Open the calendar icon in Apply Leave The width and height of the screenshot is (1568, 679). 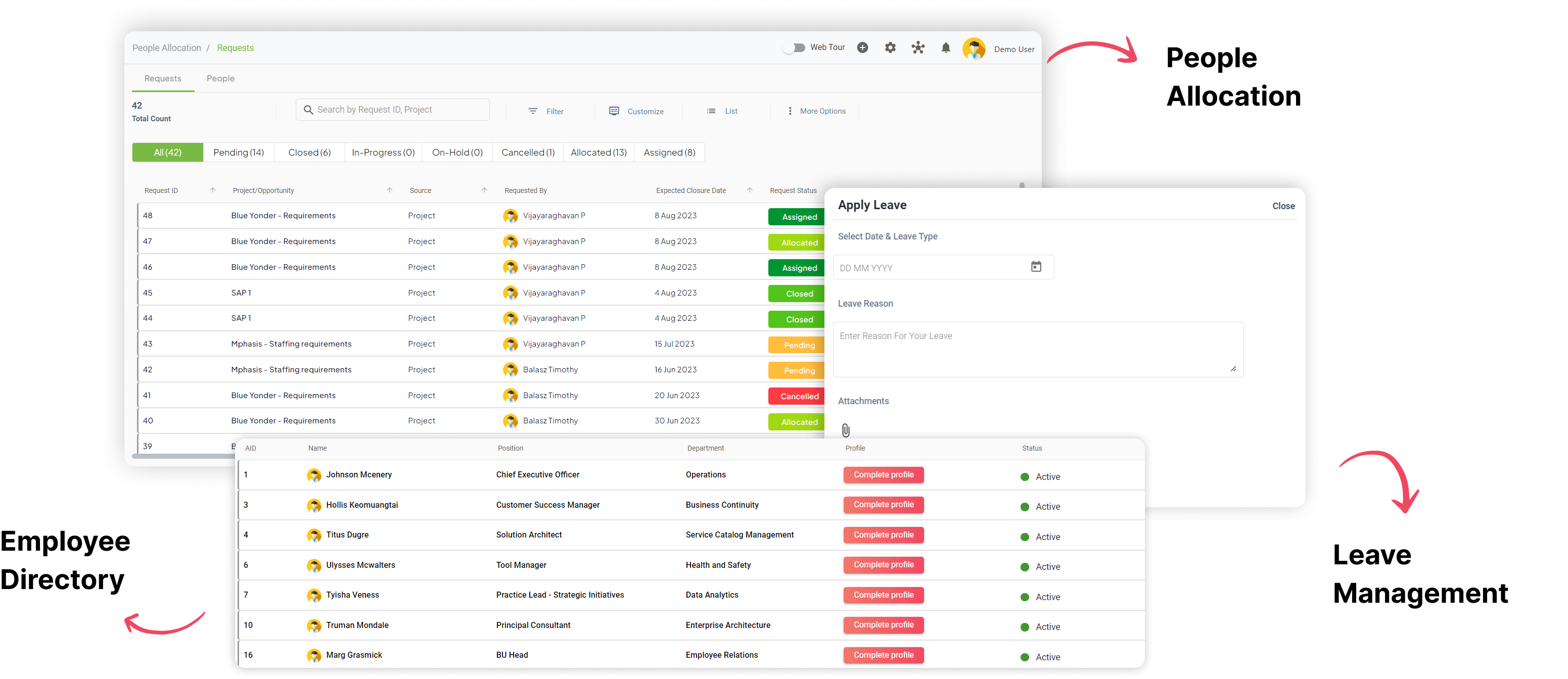[x=1036, y=266]
